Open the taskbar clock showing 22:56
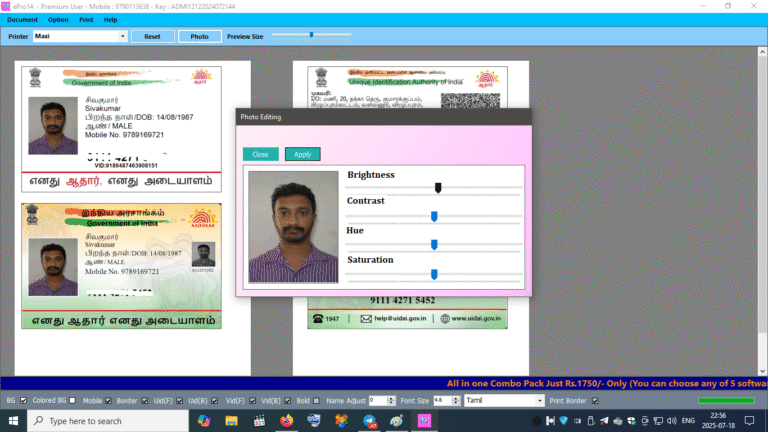Viewport: 768px width, 432px height. tap(719, 421)
